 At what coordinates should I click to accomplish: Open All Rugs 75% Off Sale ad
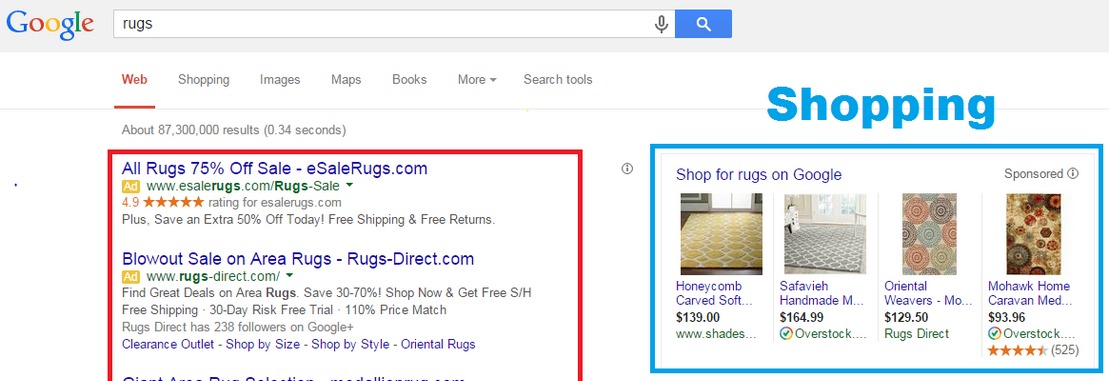pos(274,169)
